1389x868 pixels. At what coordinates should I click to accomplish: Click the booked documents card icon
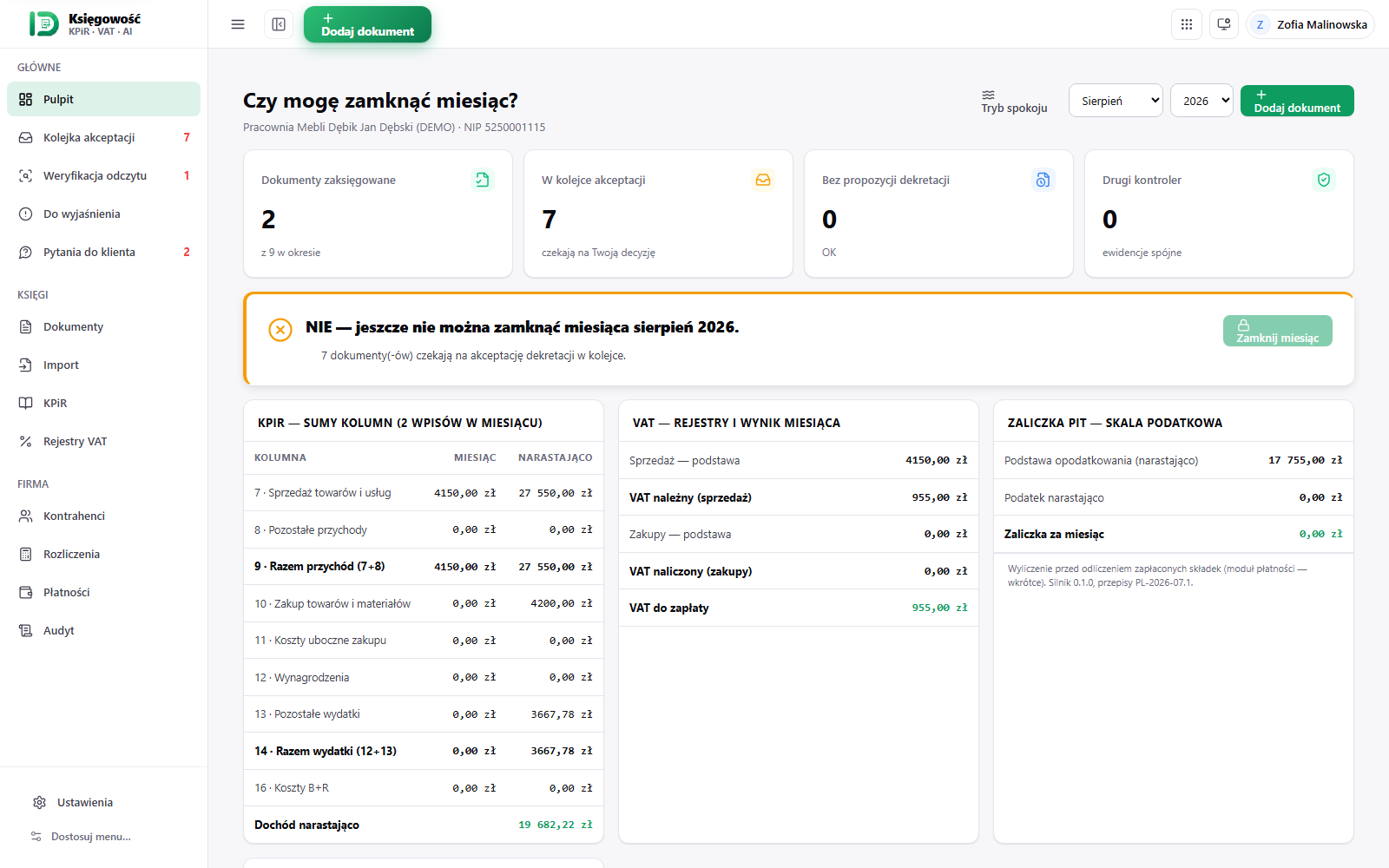click(x=483, y=180)
